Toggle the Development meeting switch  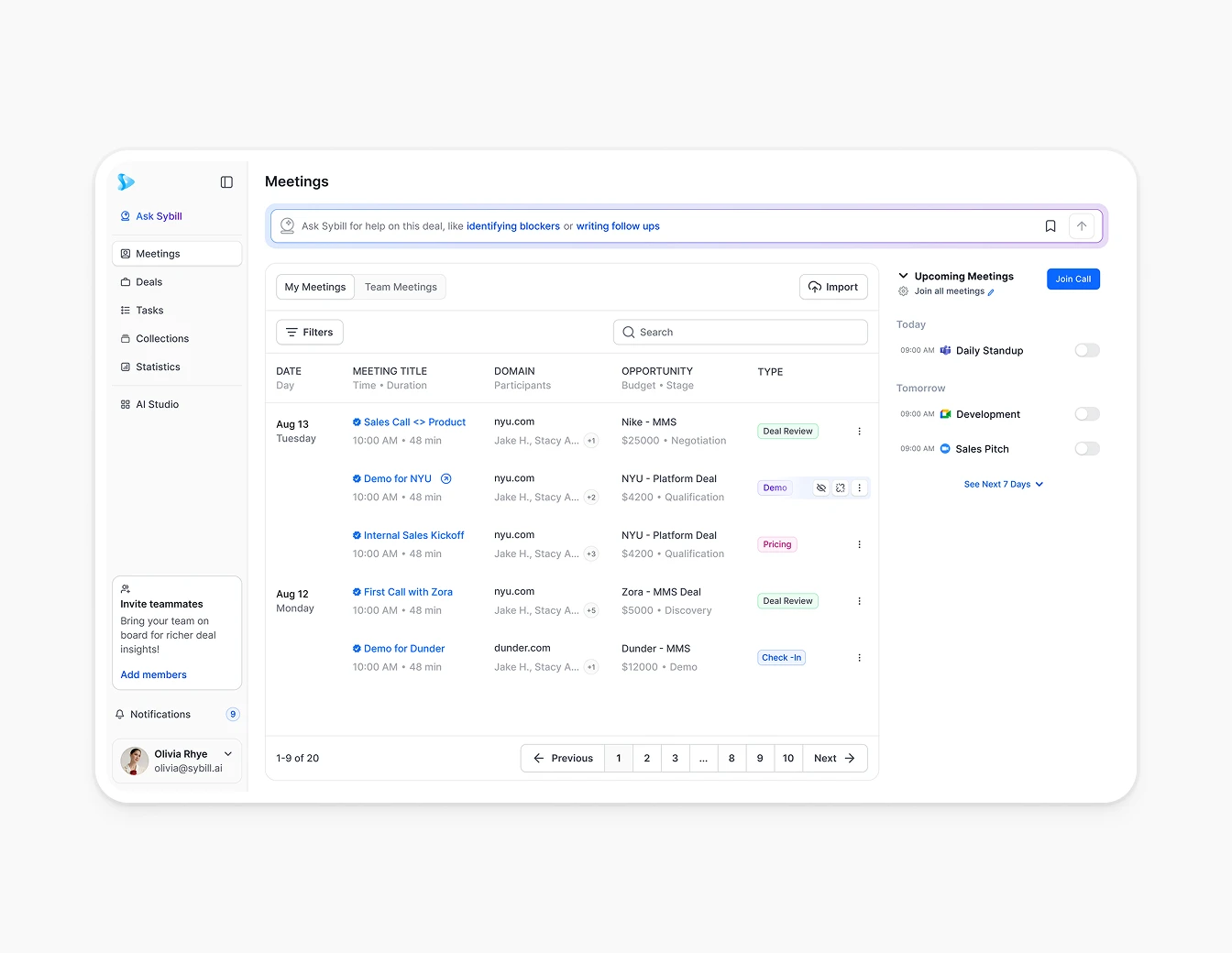click(x=1086, y=414)
